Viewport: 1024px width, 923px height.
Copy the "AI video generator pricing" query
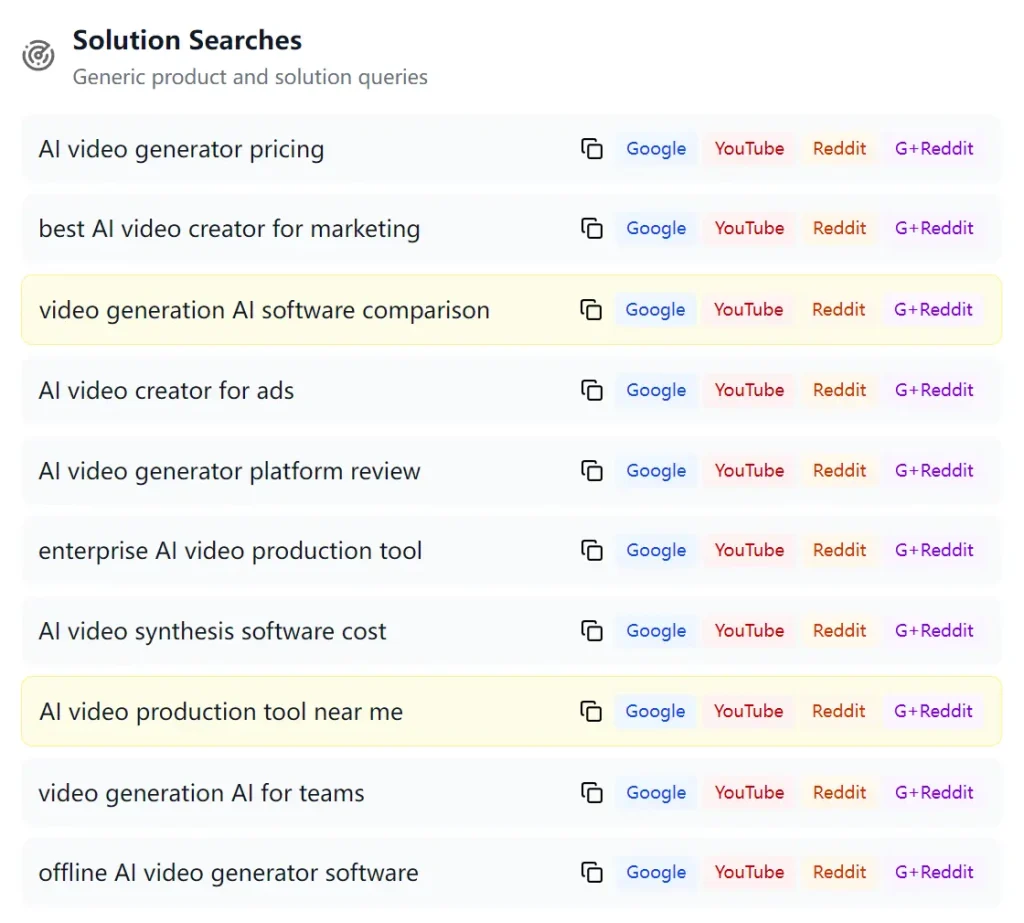[592, 146]
